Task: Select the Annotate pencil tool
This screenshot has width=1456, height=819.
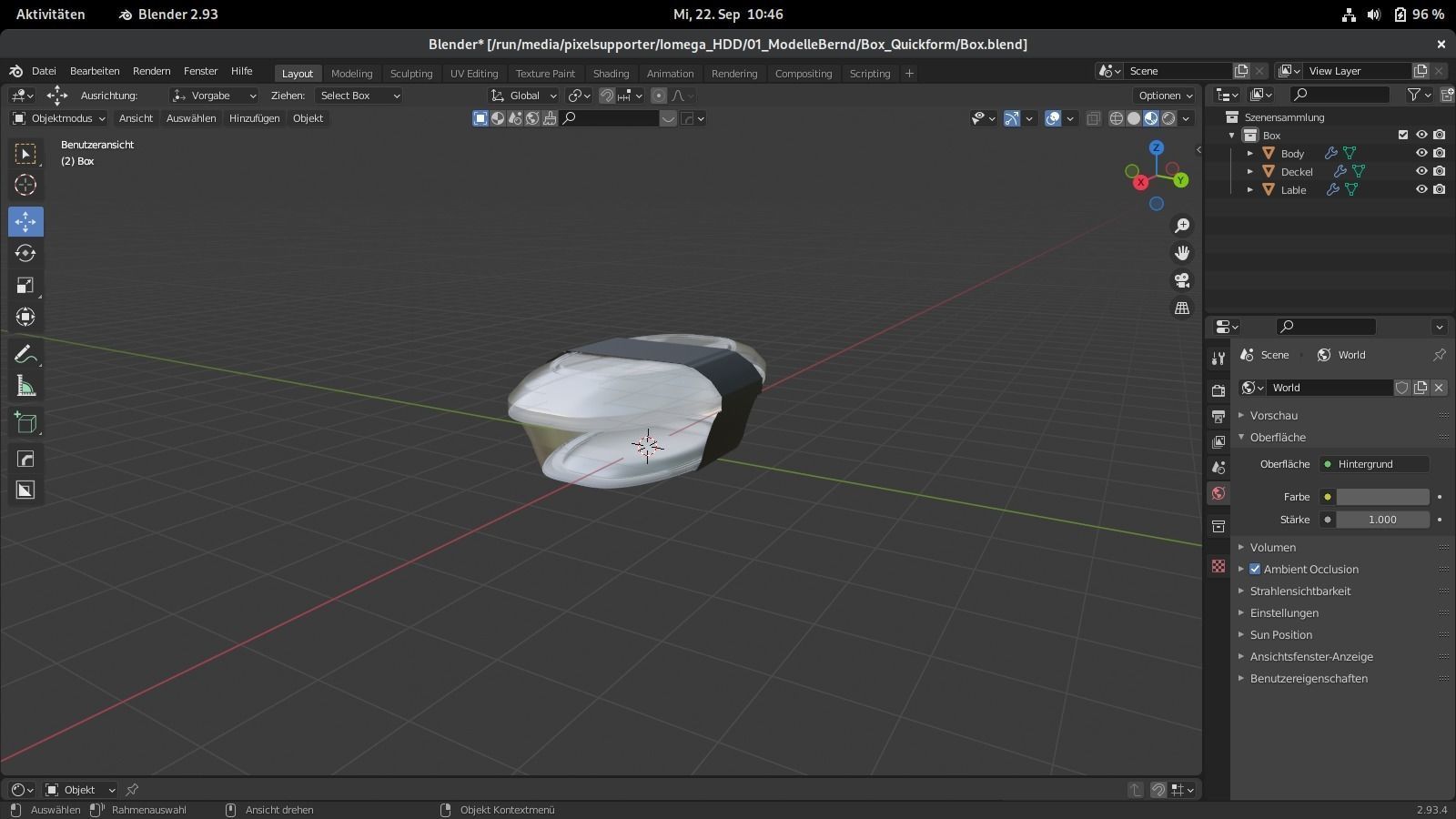Action: tap(25, 354)
